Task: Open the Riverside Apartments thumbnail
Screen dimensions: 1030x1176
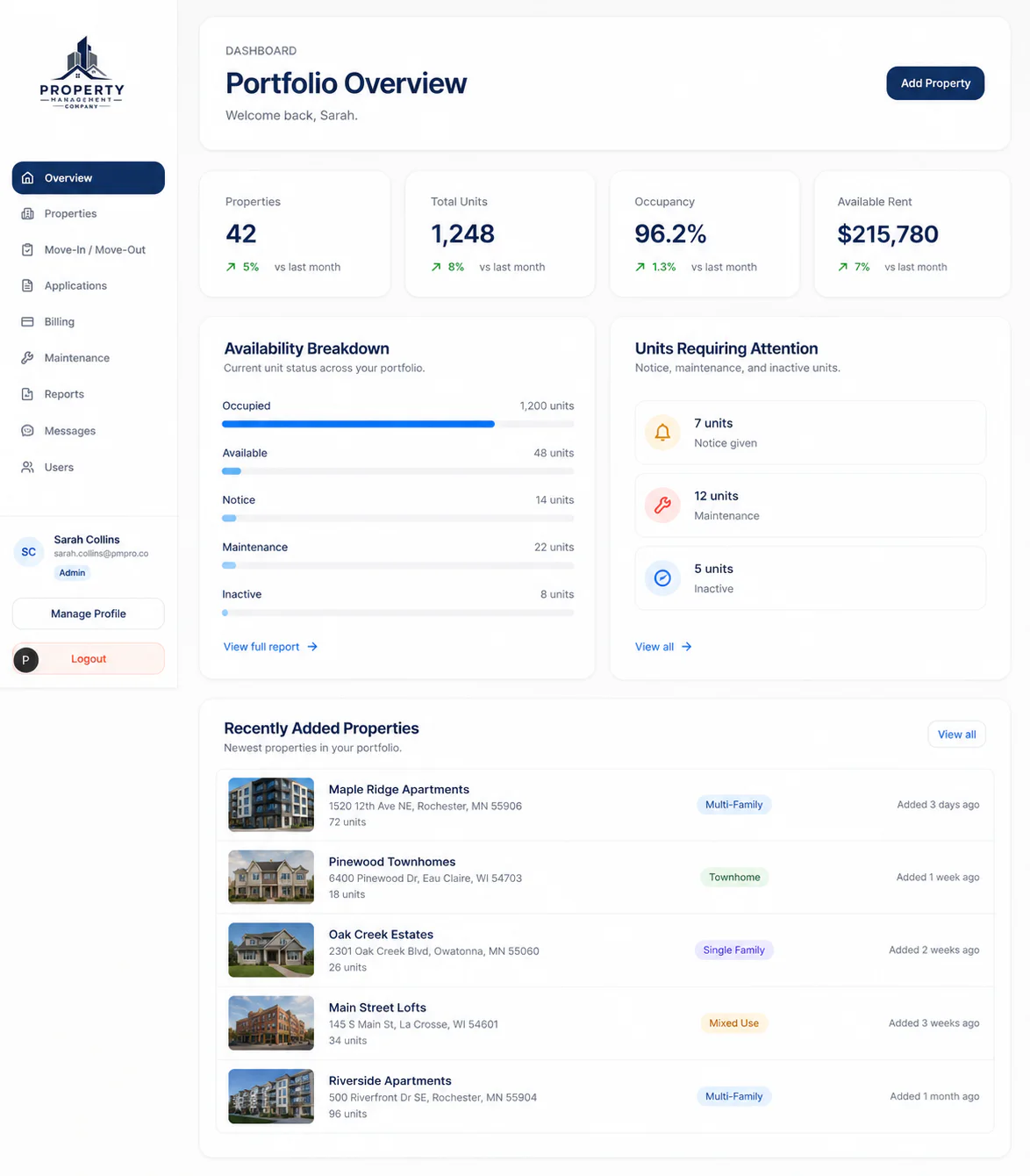Action: (x=271, y=1096)
